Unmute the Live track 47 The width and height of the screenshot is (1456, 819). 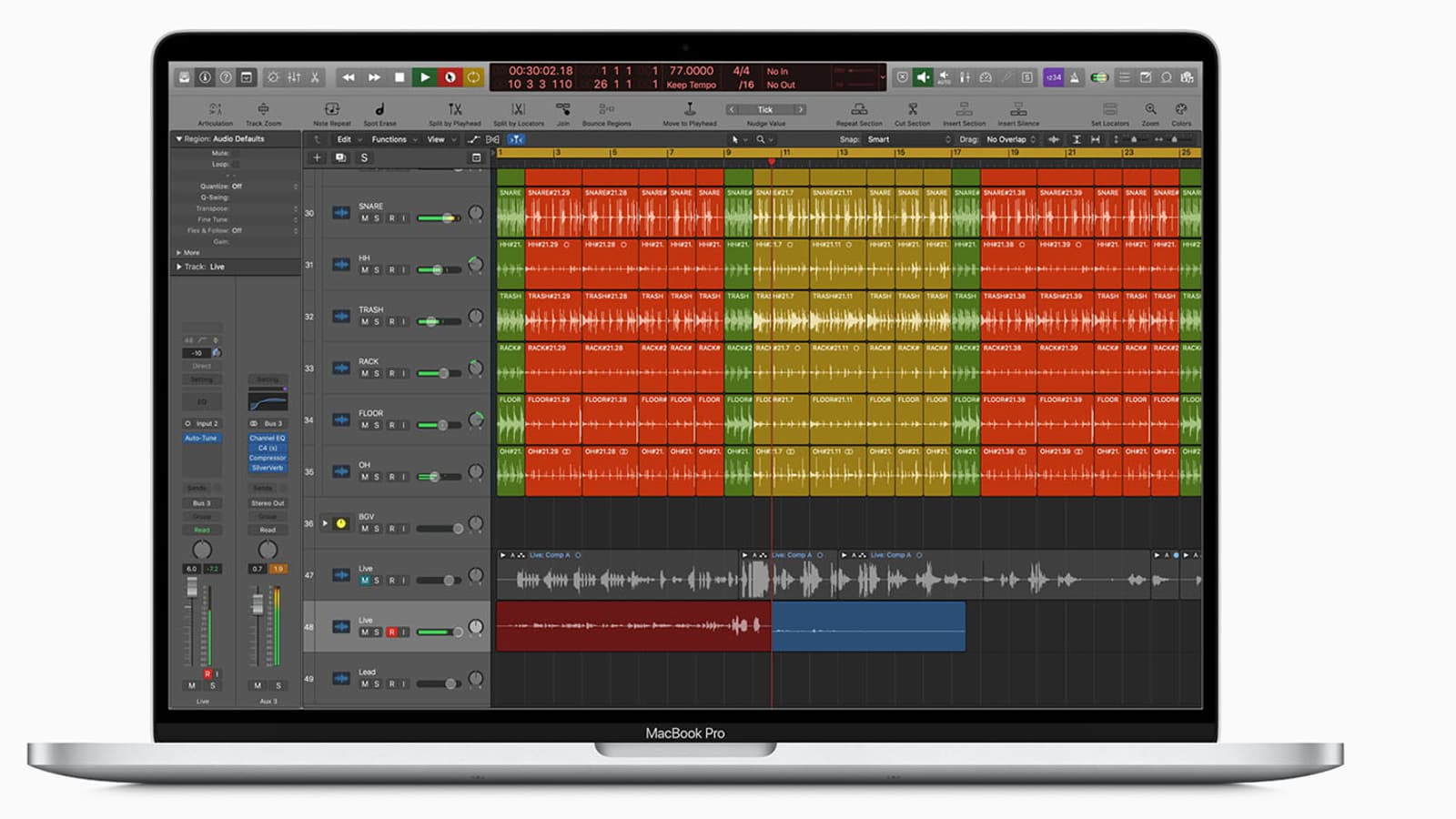coord(365,581)
